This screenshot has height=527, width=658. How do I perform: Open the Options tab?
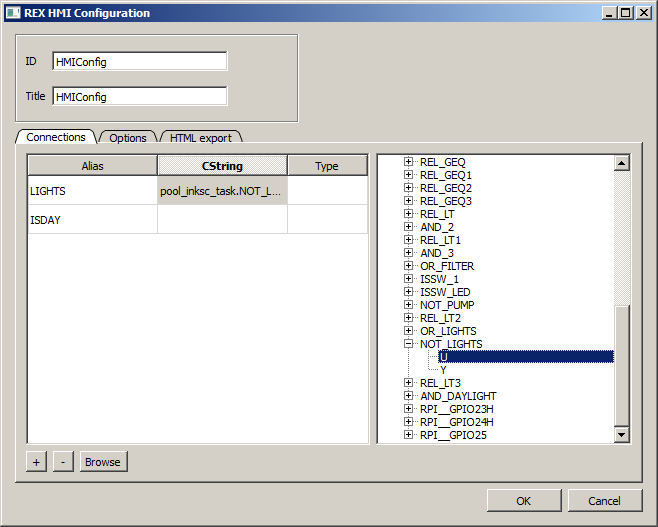[x=128, y=138]
